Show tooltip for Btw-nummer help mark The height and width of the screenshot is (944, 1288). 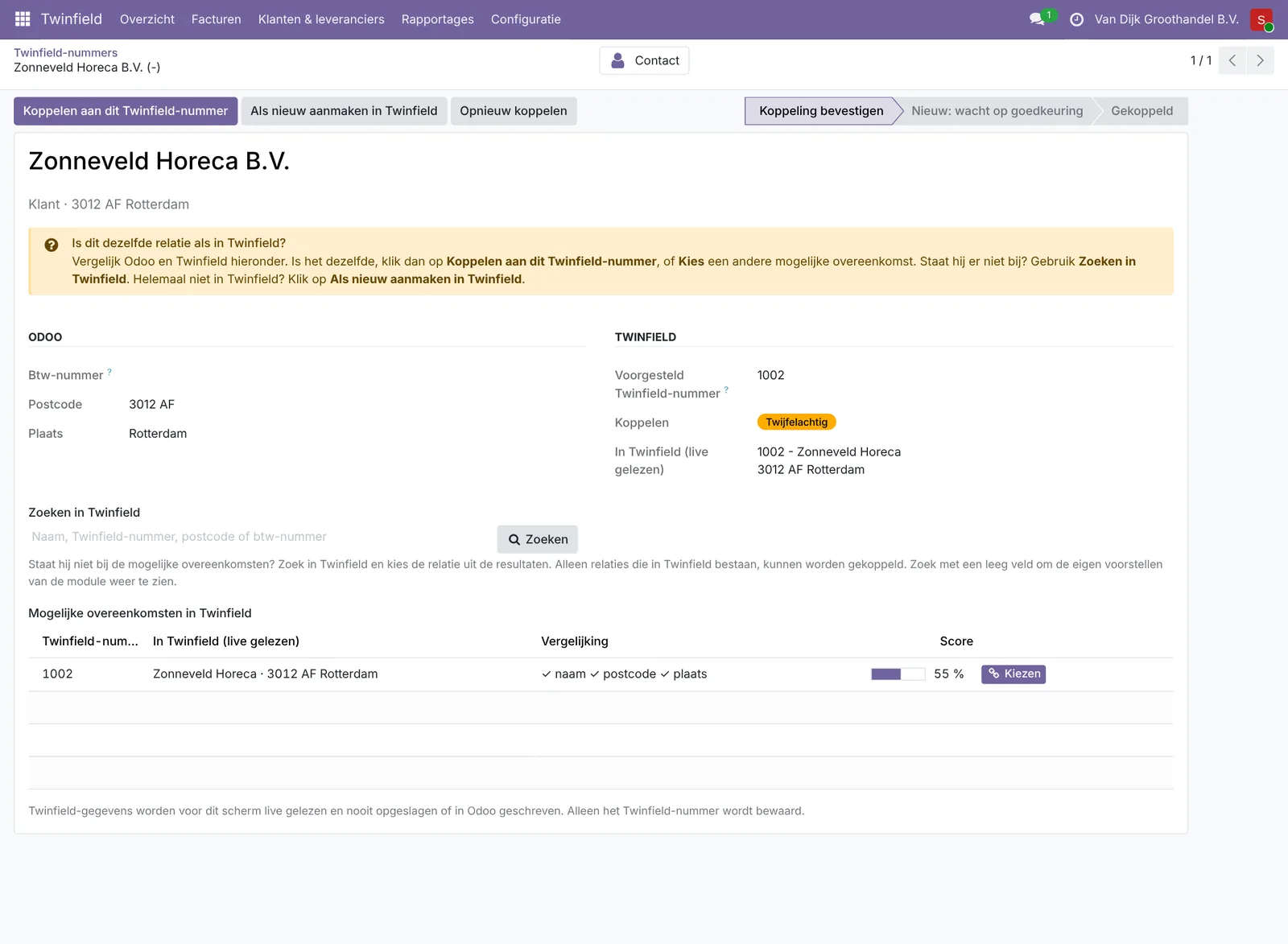pos(109,372)
